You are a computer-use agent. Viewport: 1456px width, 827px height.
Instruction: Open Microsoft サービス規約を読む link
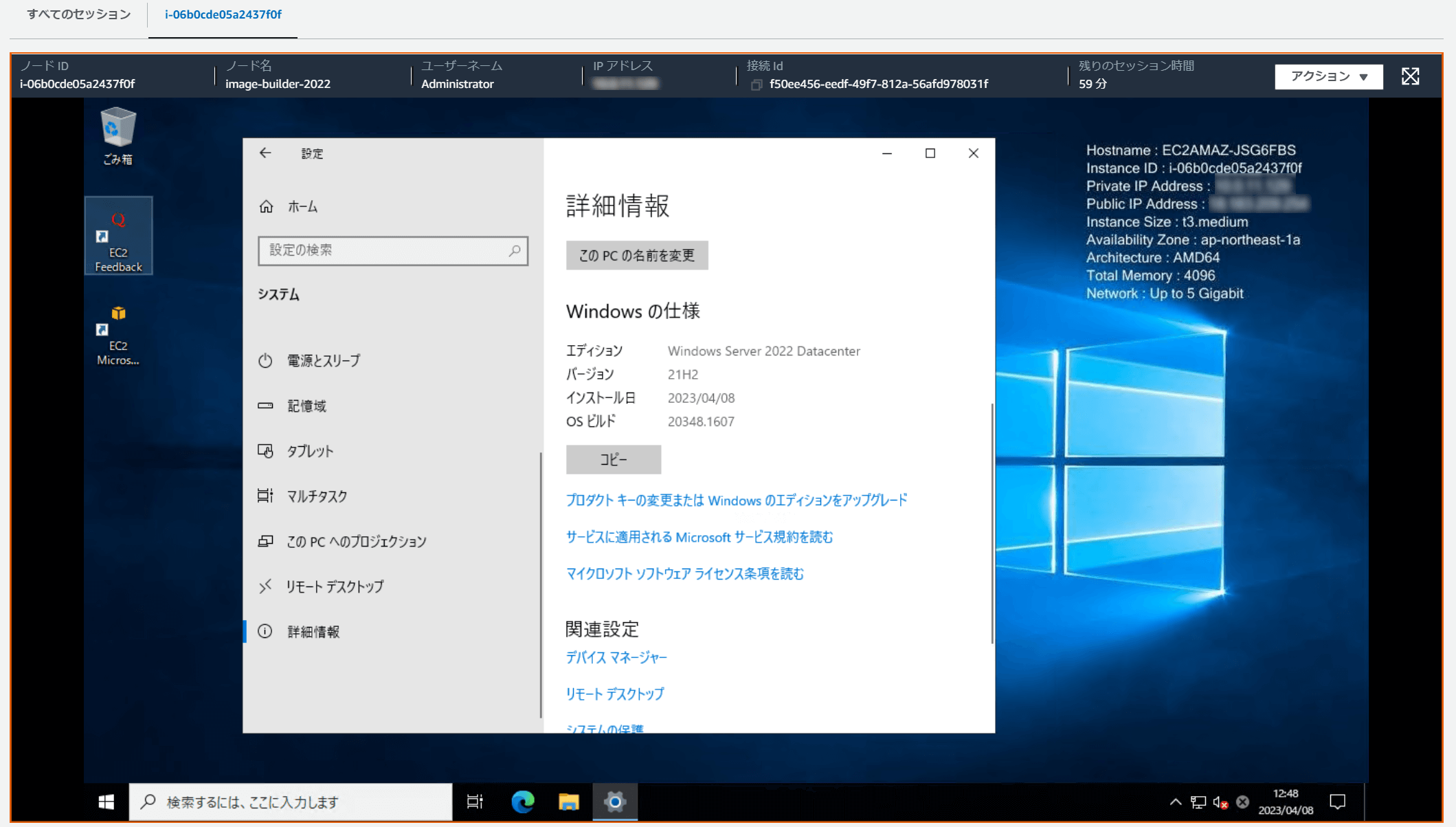699,538
